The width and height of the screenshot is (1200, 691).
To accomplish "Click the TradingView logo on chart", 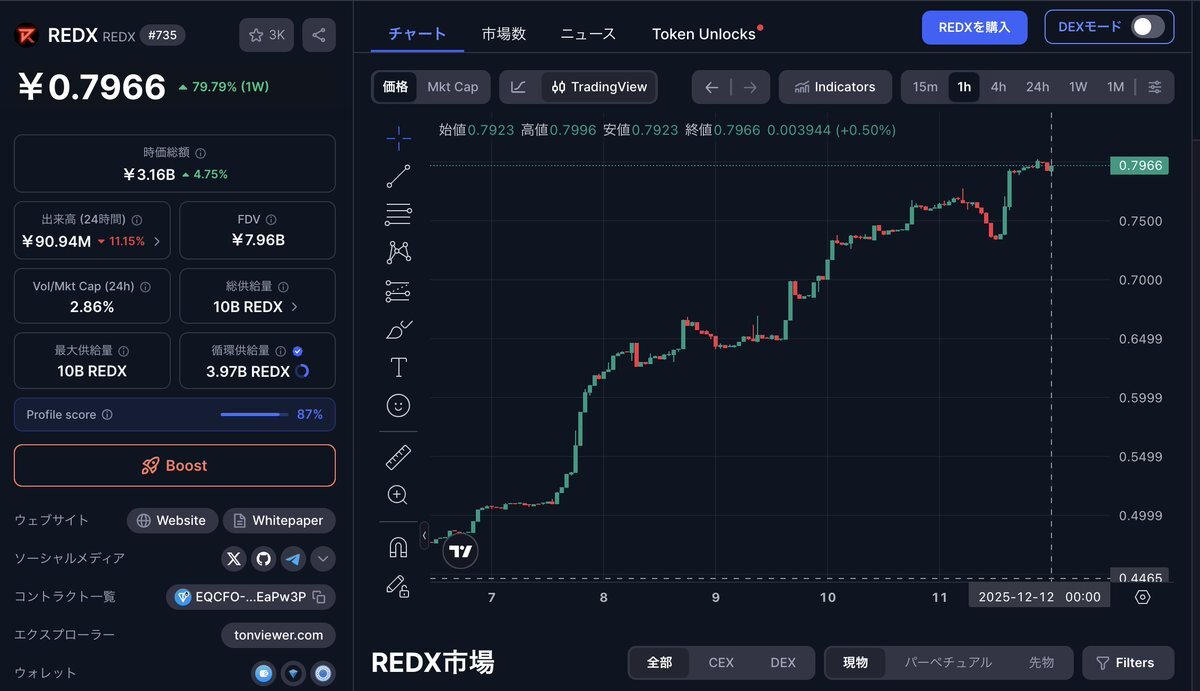I will (460, 551).
